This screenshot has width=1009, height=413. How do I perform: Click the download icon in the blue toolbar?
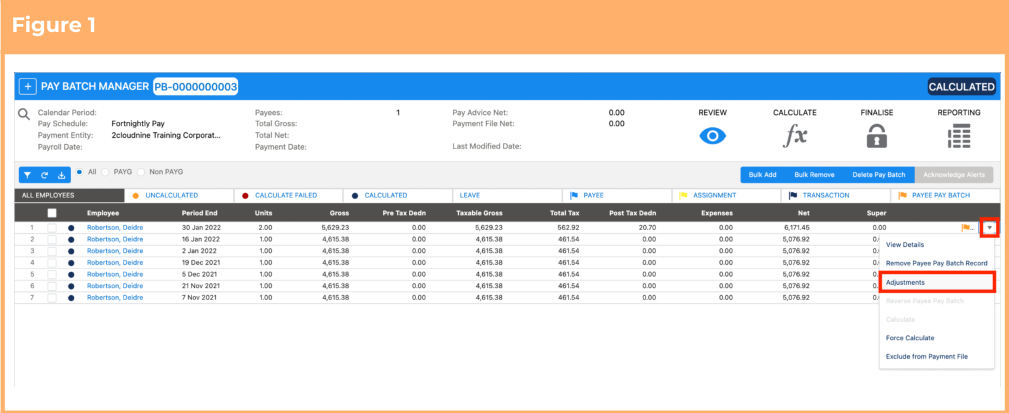(62, 174)
